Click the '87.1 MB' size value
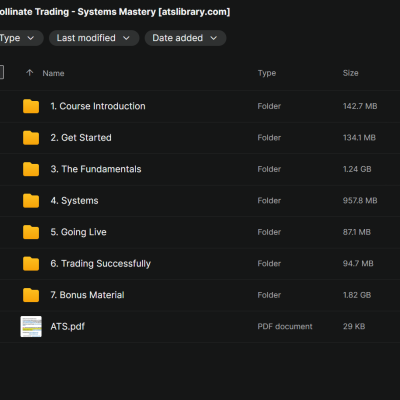The image size is (400, 400). 357,232
